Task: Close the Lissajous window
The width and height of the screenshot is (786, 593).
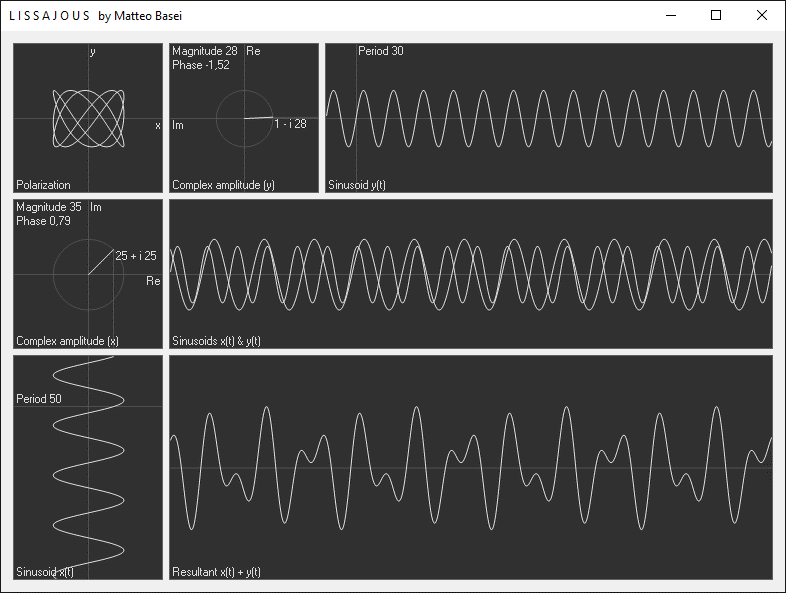Action: pyautogui.click(x=761, y=16)
